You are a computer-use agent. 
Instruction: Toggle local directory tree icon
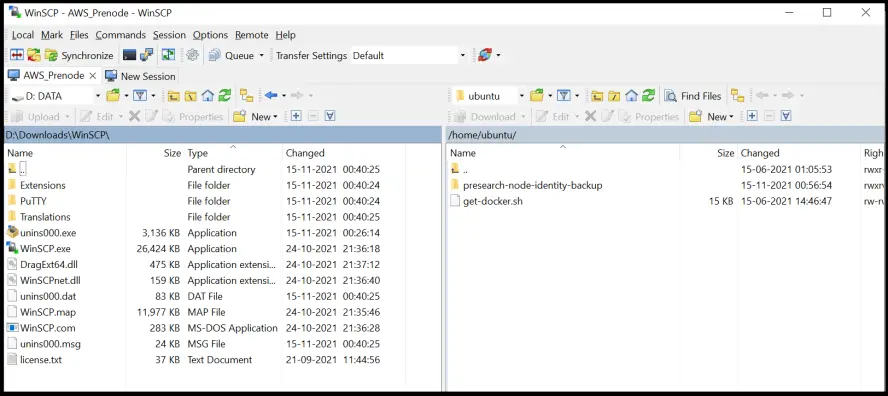pos(246,96)
